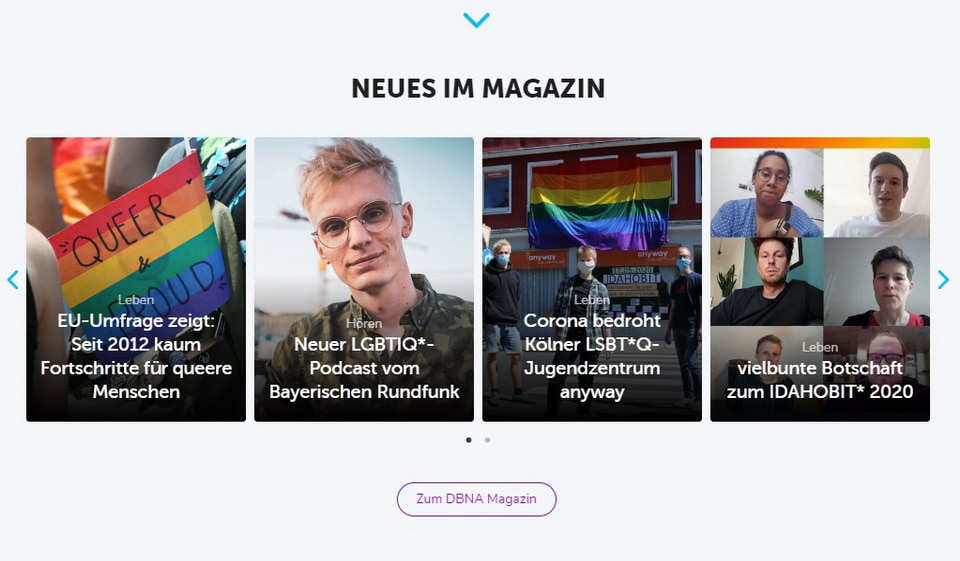Click the NEUES IM MAGAZIN heading

[478, 88]
